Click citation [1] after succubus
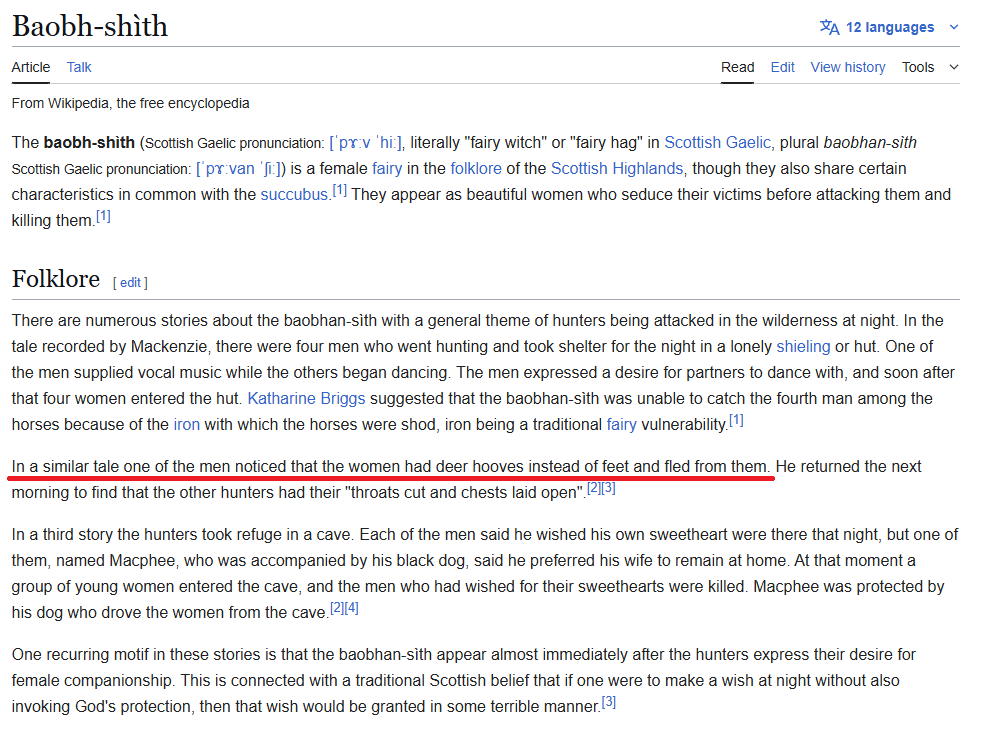 click(340, 190)
